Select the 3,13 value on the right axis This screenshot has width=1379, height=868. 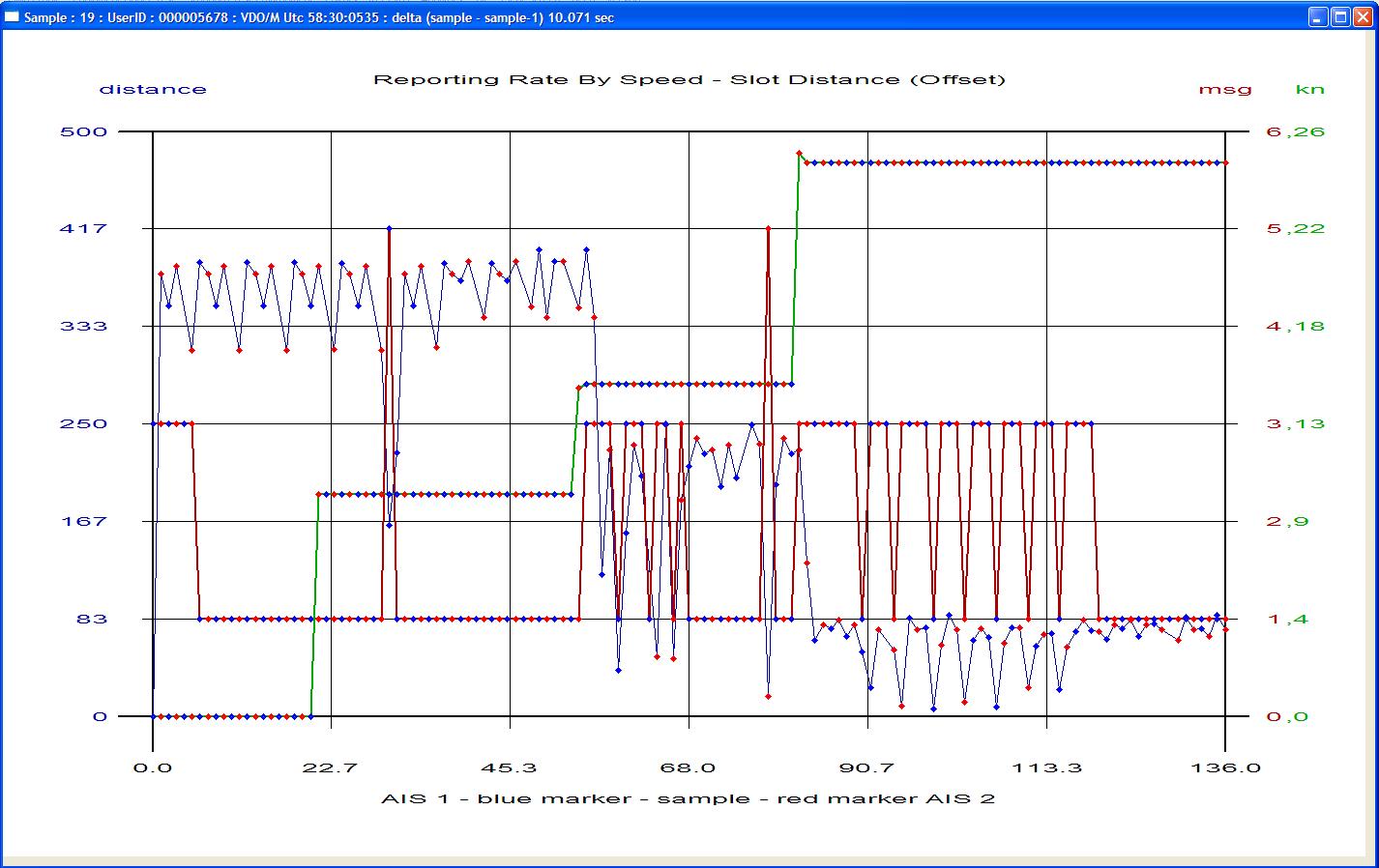(1295, 423)
